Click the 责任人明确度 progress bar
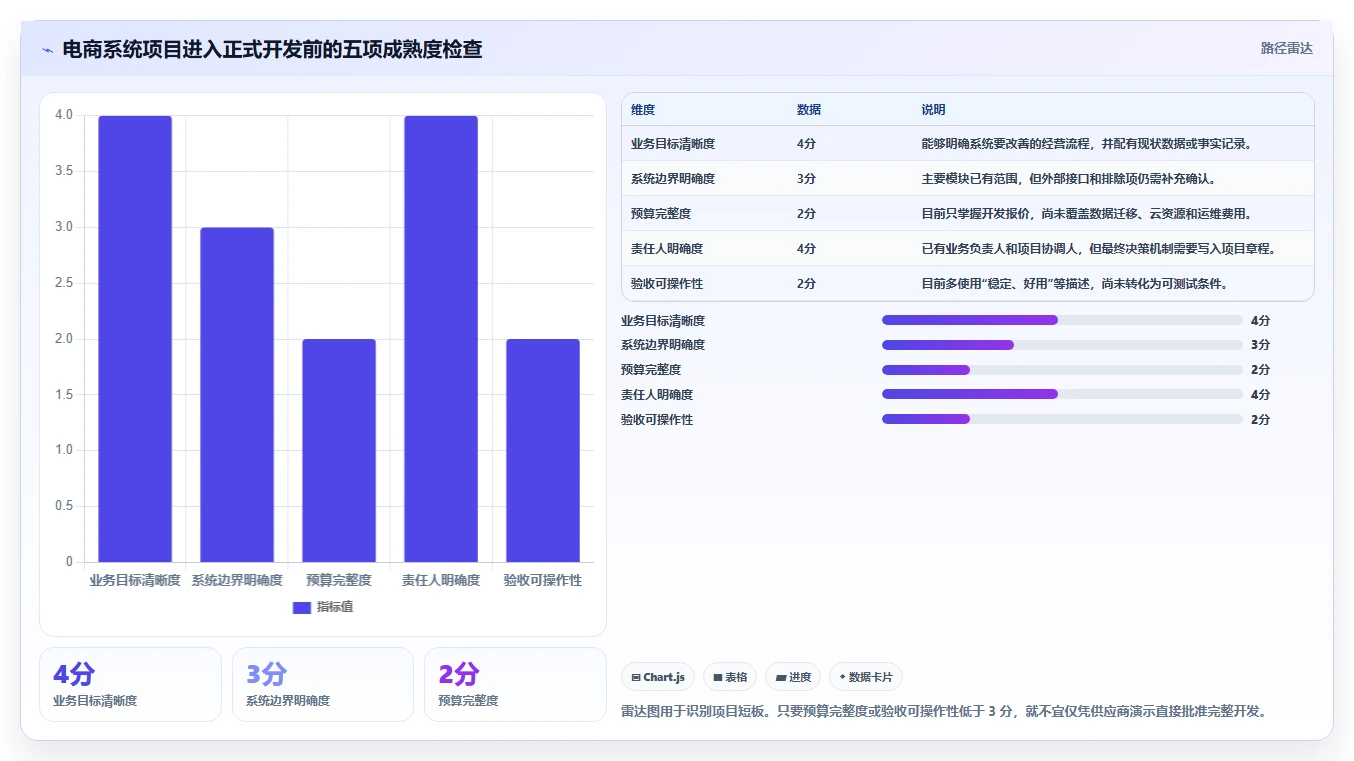 1062,394
